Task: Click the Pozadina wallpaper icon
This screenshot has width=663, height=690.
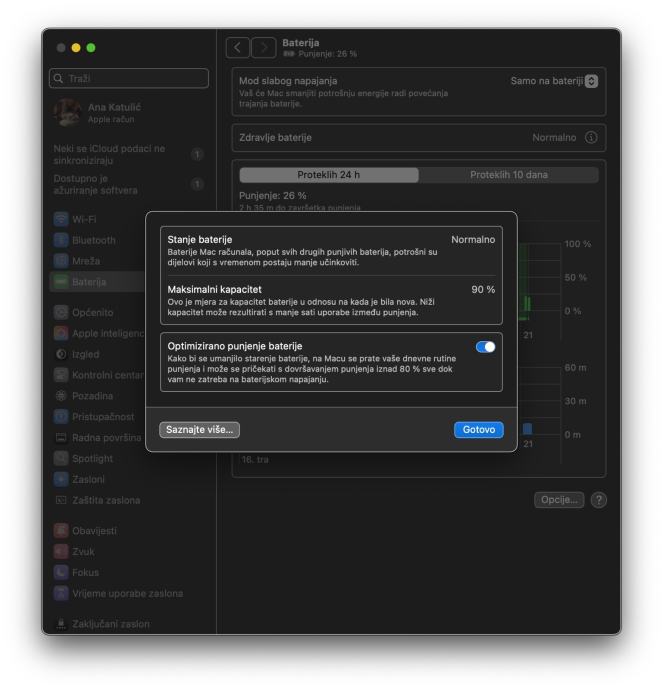Action: click(x=61, y=396)
